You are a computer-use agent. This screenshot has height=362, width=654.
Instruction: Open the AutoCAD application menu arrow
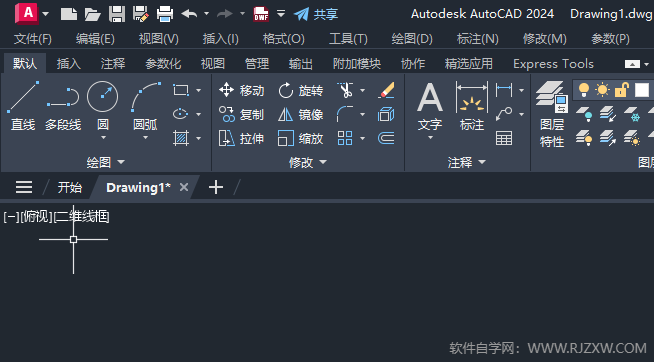[x=45, y=14]
